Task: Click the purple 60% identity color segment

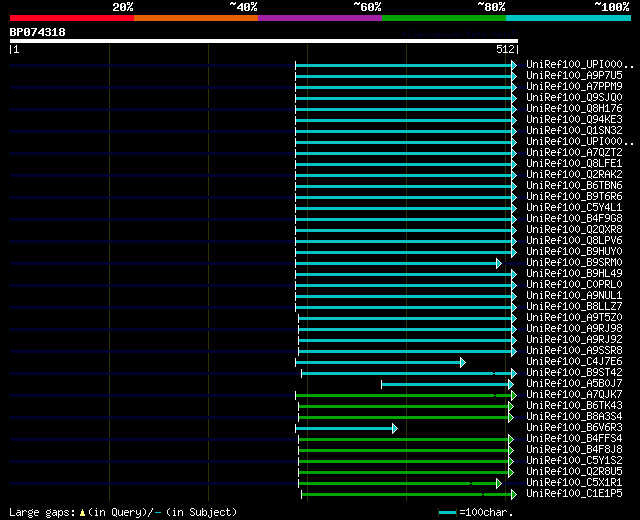Action: click(320, 18)
